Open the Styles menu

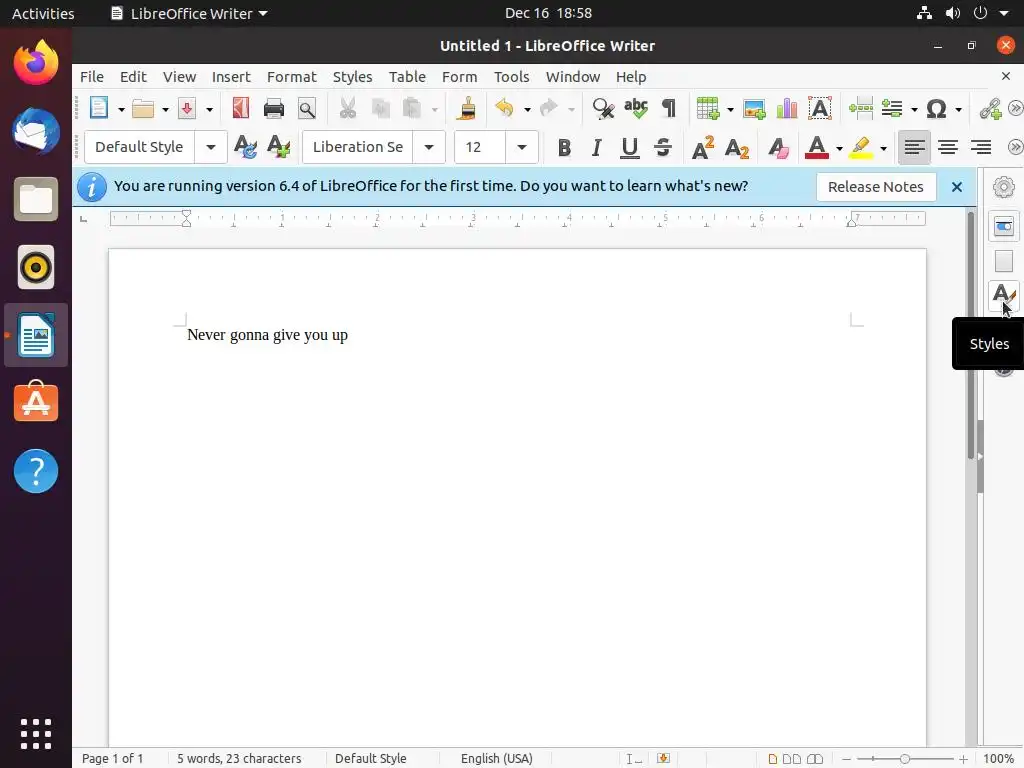pos(352,77)
